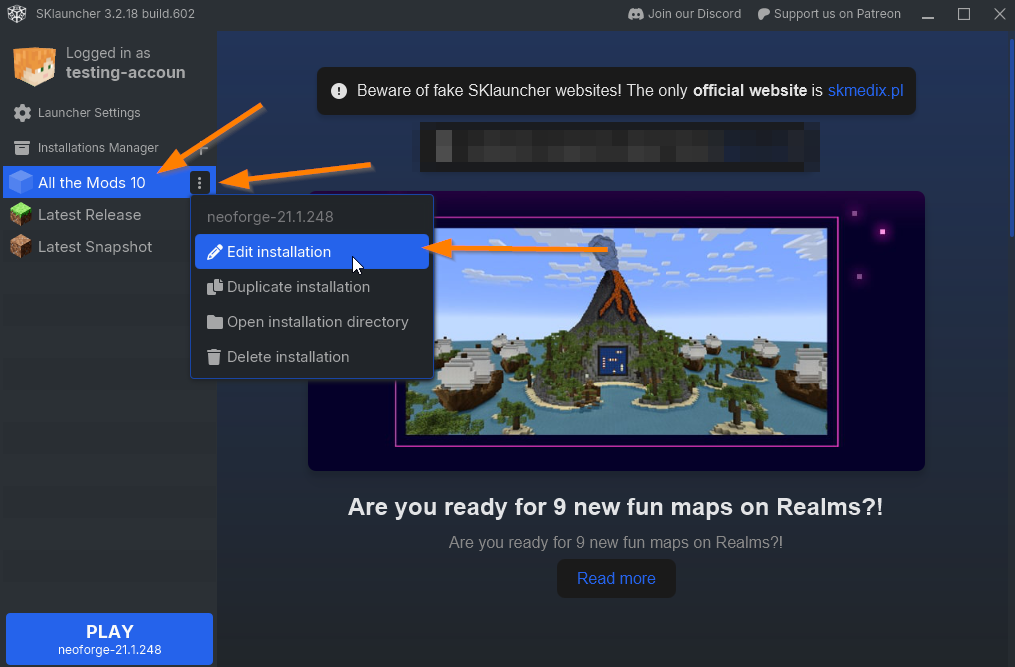The image size is (1015, 667).
Task: Click the player avatar head
Action: point(34,66)
